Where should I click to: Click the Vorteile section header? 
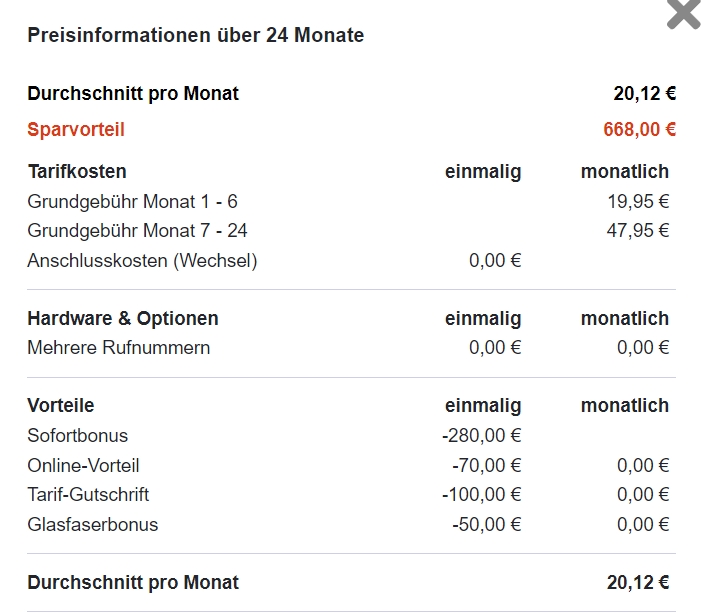[x=61, y=405]
